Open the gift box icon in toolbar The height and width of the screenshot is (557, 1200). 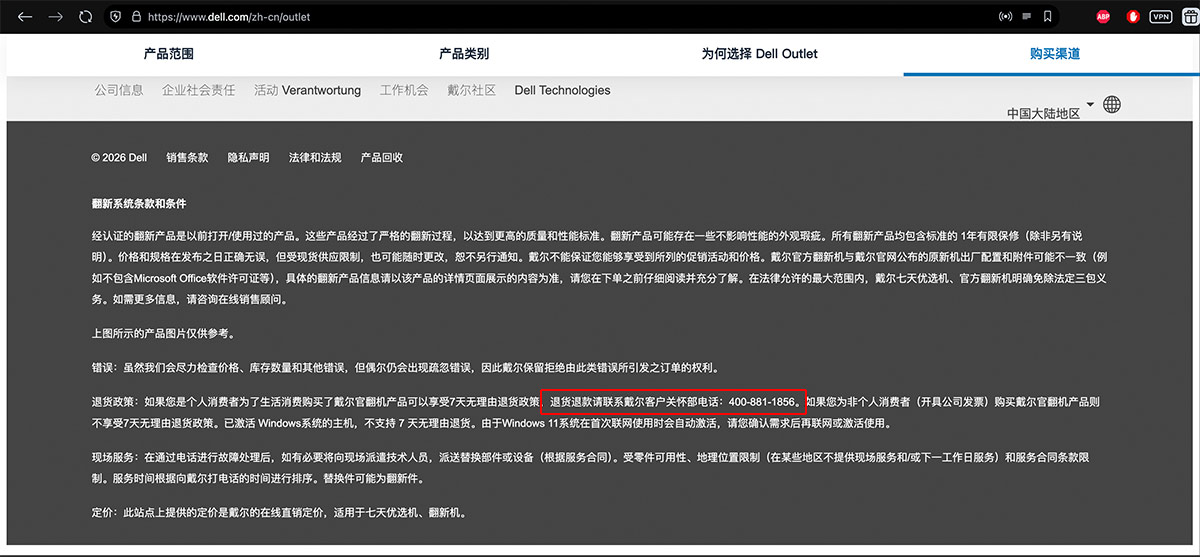pos(1190,17)
